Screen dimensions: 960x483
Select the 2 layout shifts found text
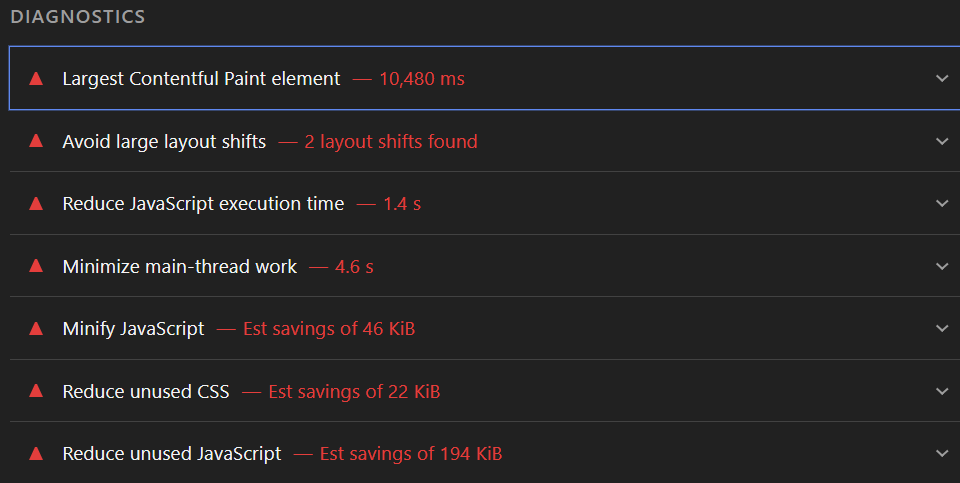(390, 141)
